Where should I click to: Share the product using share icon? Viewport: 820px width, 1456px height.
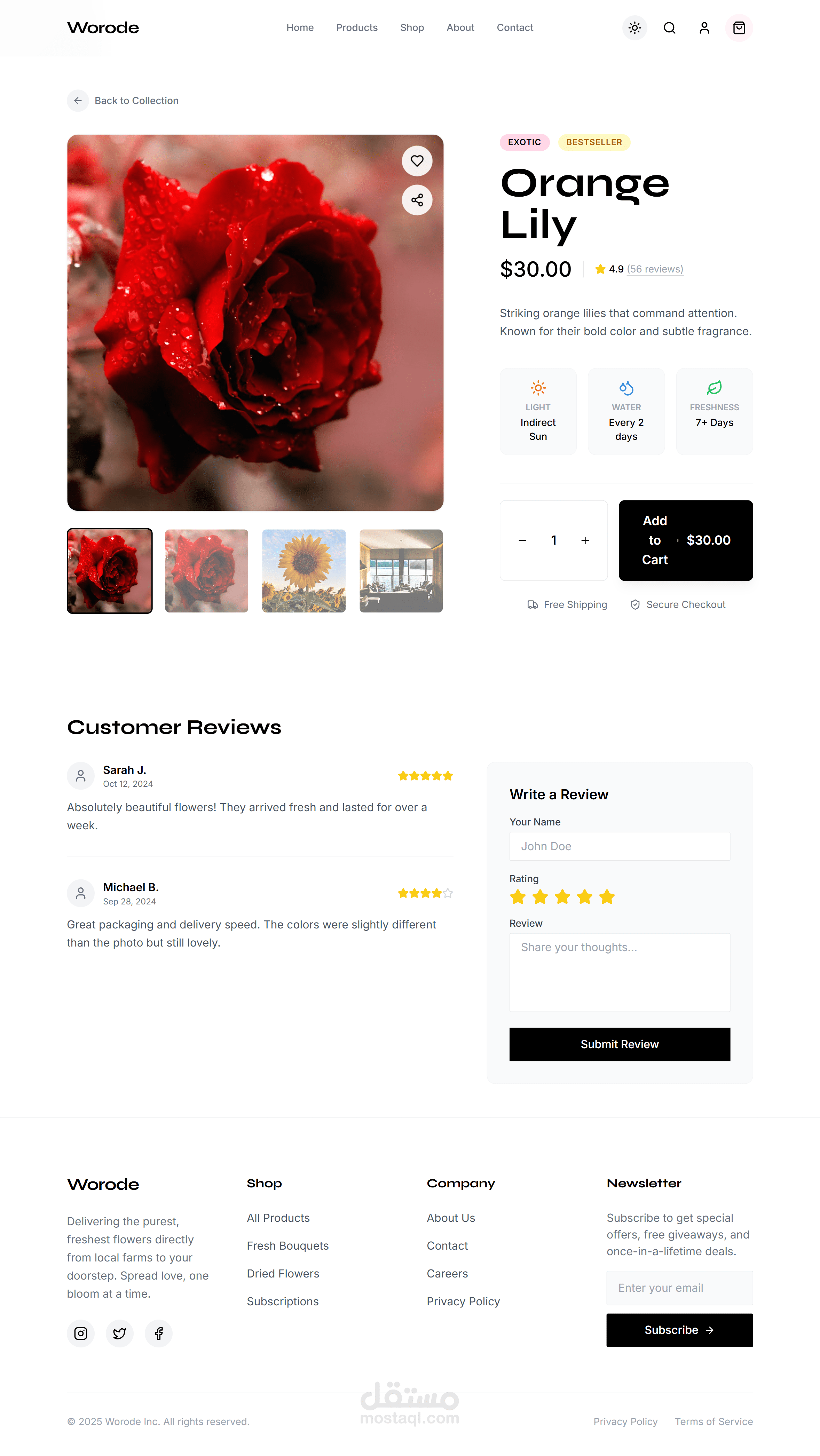[417, 200]
